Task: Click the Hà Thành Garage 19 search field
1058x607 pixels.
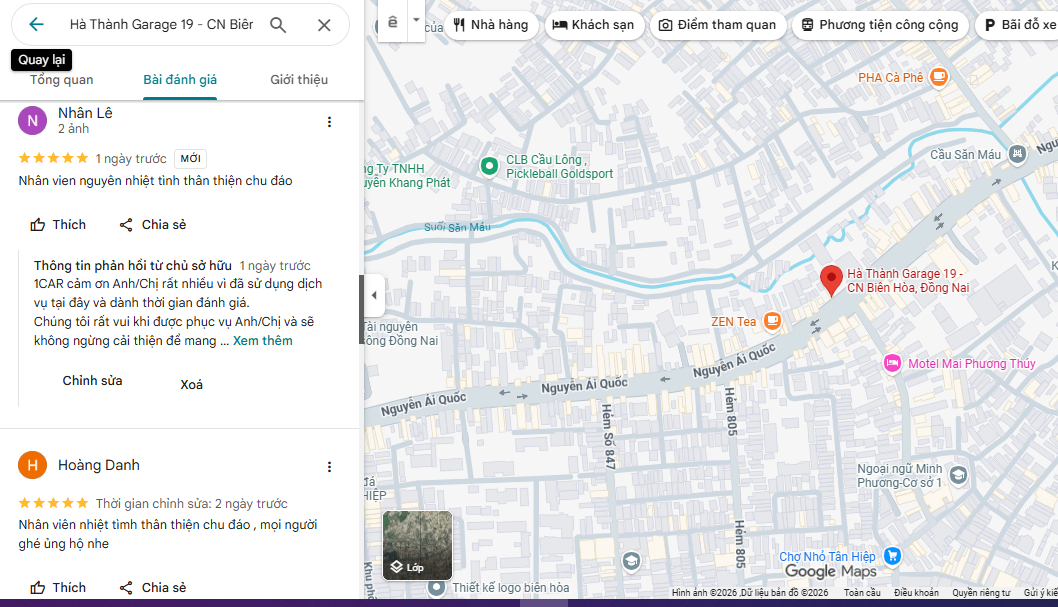Action: pyautogui.click(x=162, y=25)
